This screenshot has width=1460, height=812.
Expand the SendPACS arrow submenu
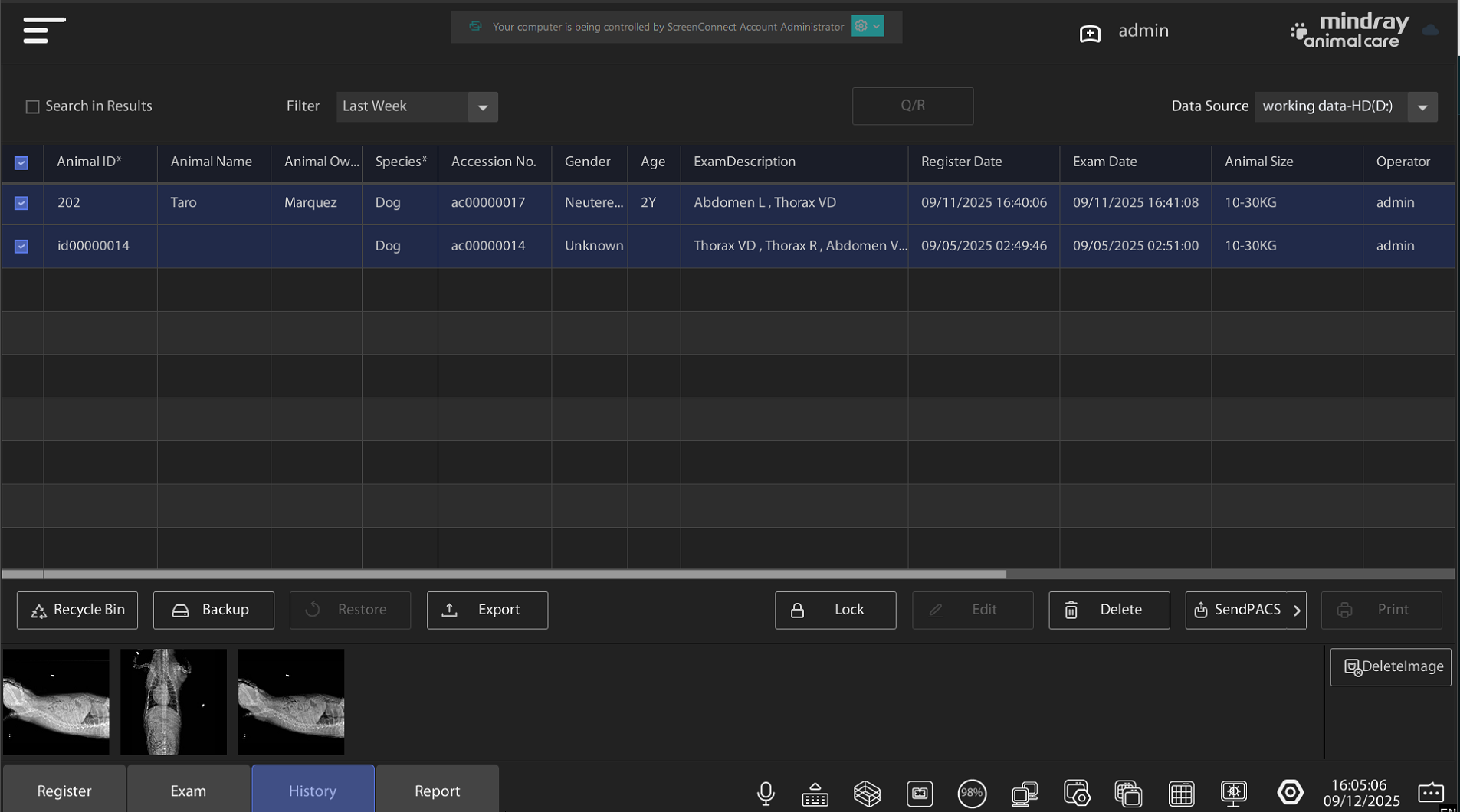(x=1297, y=611)
